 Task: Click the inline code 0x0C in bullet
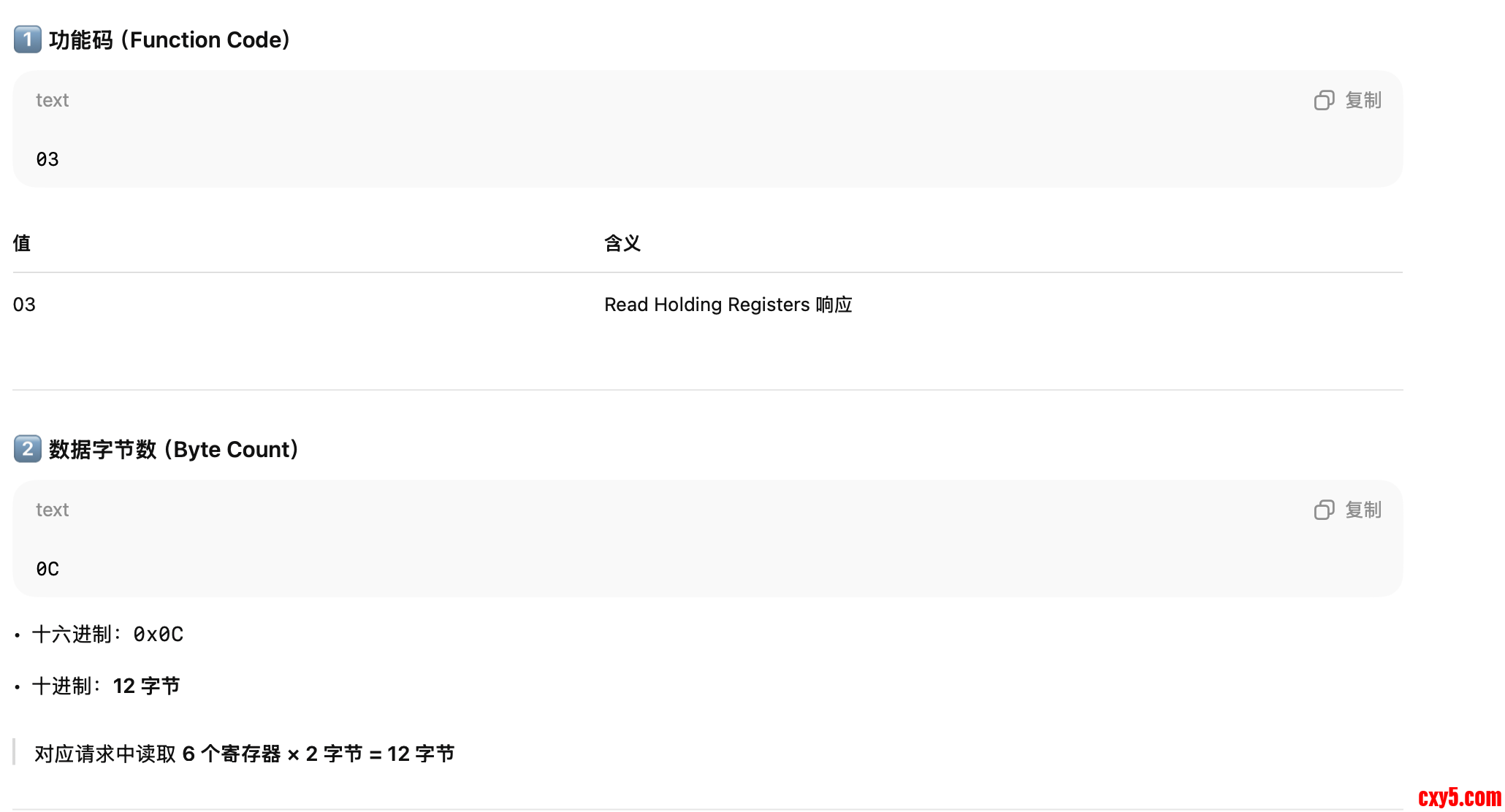158,635
